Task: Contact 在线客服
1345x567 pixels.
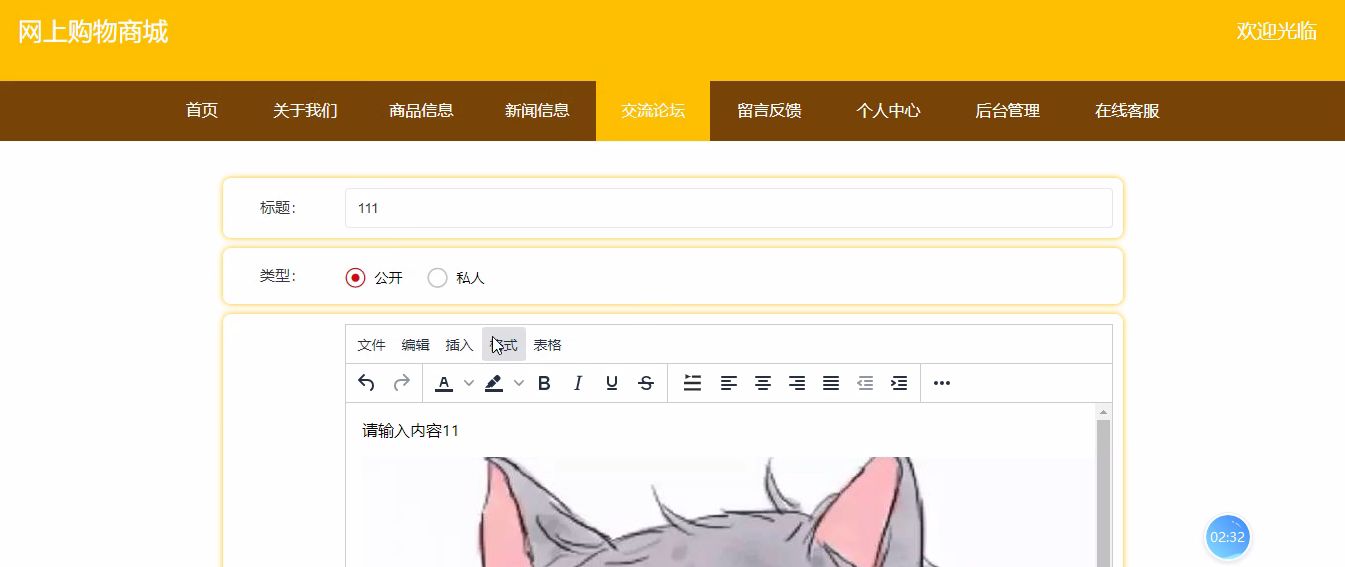Action: (1127, 111)
